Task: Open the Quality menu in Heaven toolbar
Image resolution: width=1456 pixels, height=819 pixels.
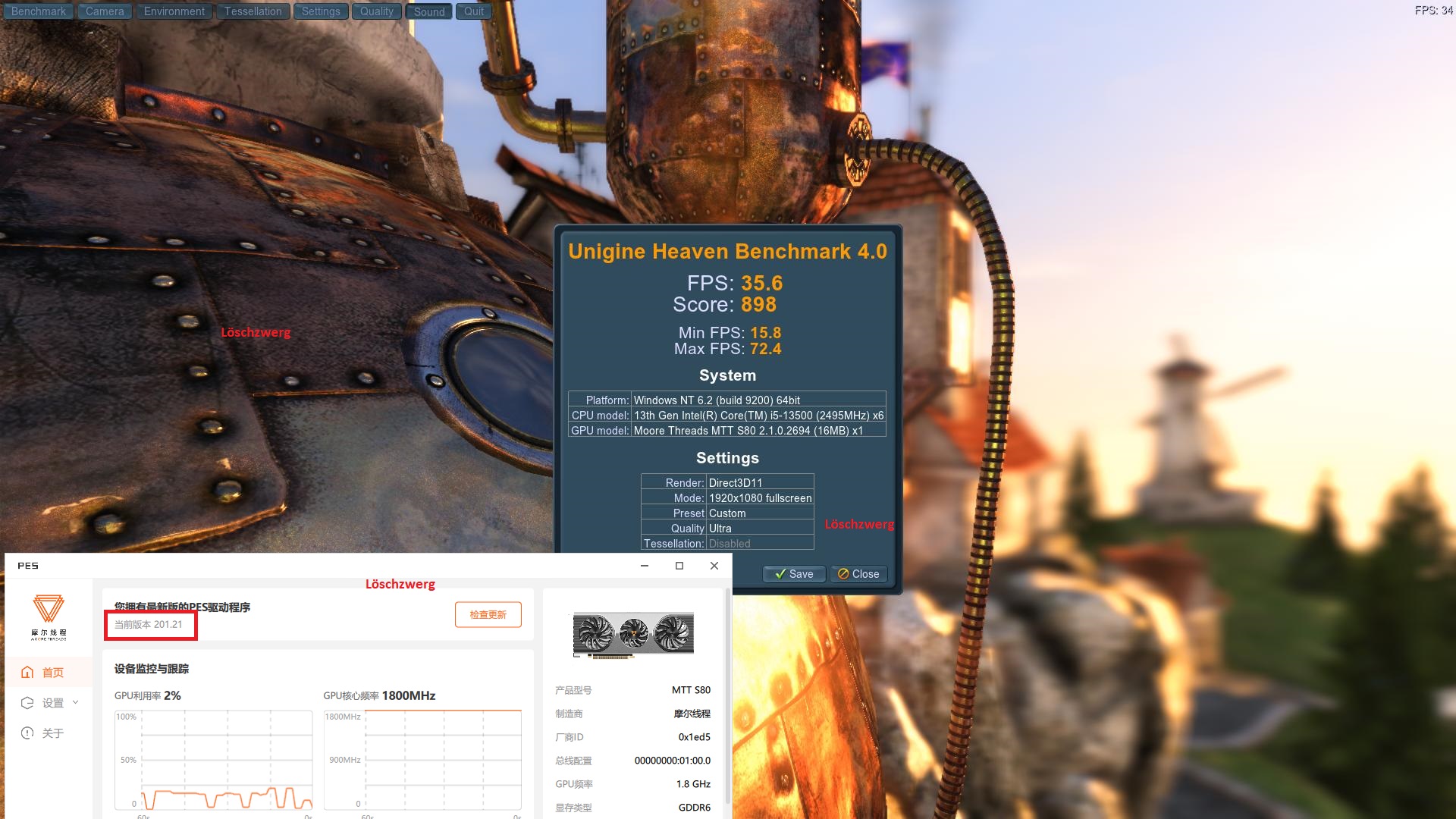Action: click(x=376, y=11)
